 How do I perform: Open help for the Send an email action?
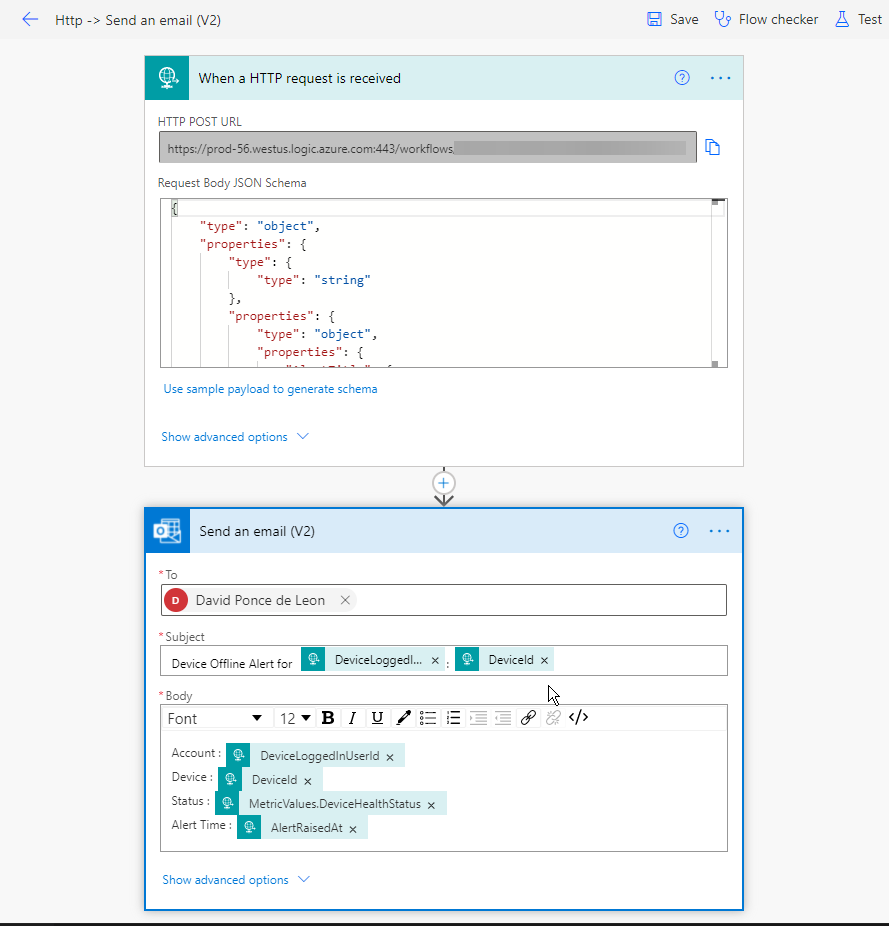681,531
